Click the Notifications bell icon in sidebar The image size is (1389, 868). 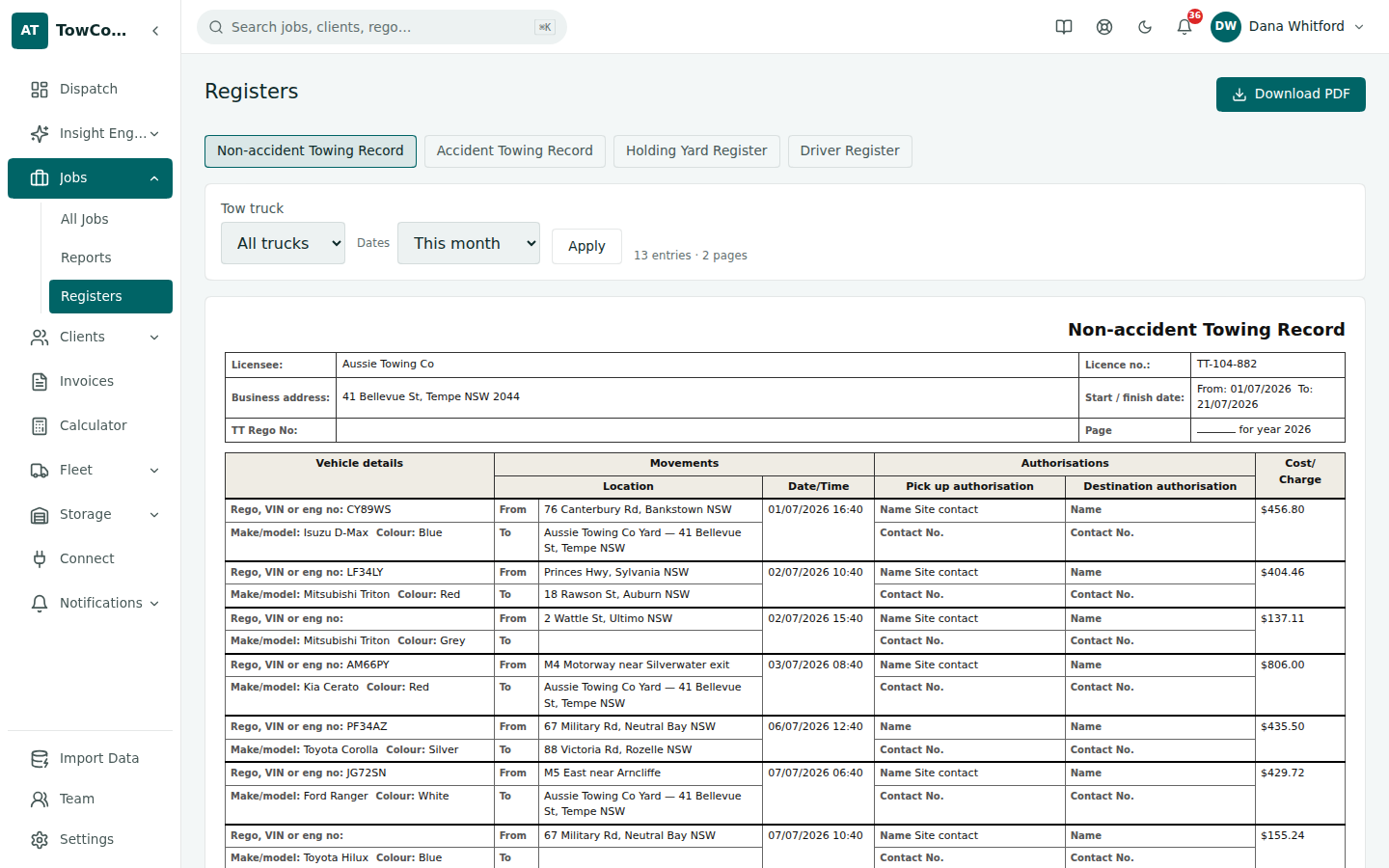[40, 604]
